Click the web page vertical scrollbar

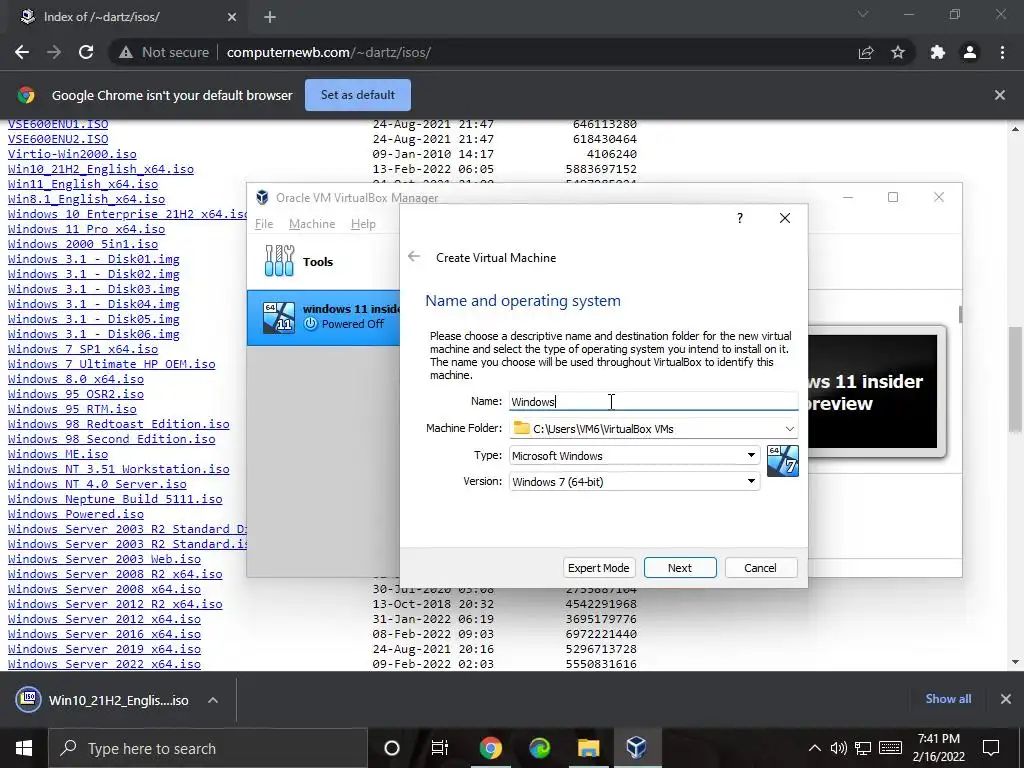[x=1015, y=379]
